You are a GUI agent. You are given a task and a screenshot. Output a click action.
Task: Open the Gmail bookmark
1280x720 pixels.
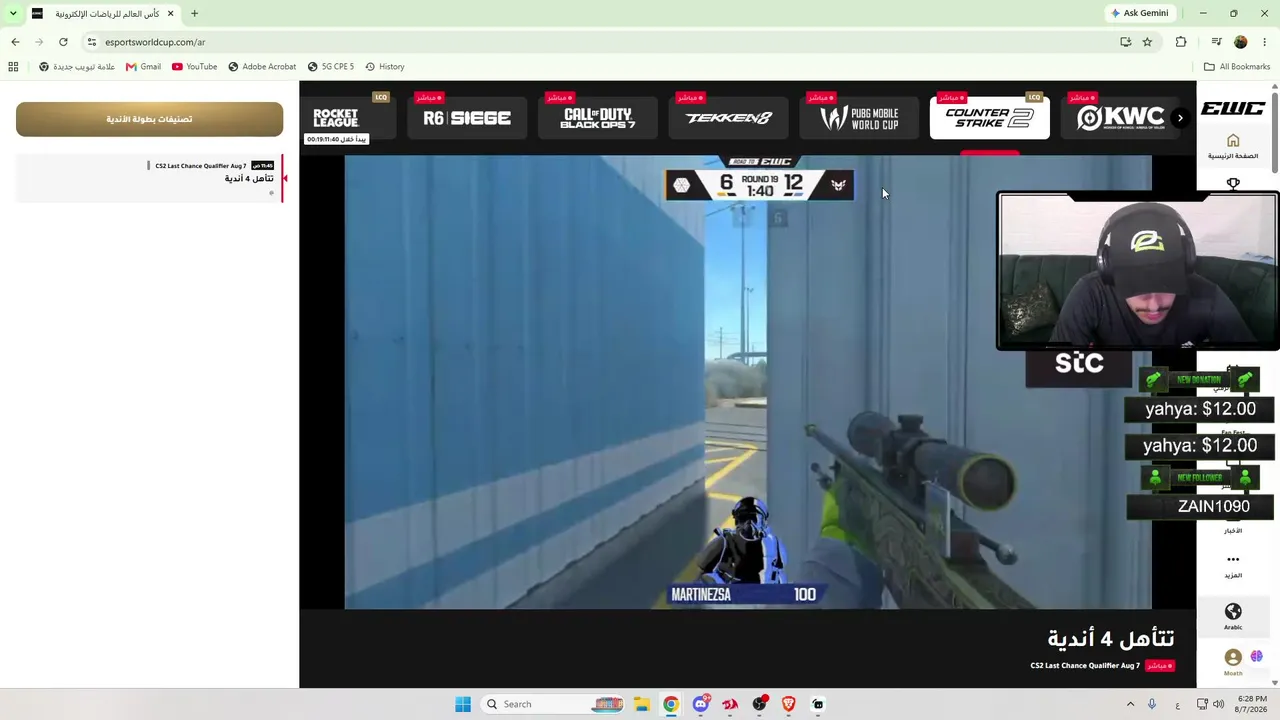143,67
